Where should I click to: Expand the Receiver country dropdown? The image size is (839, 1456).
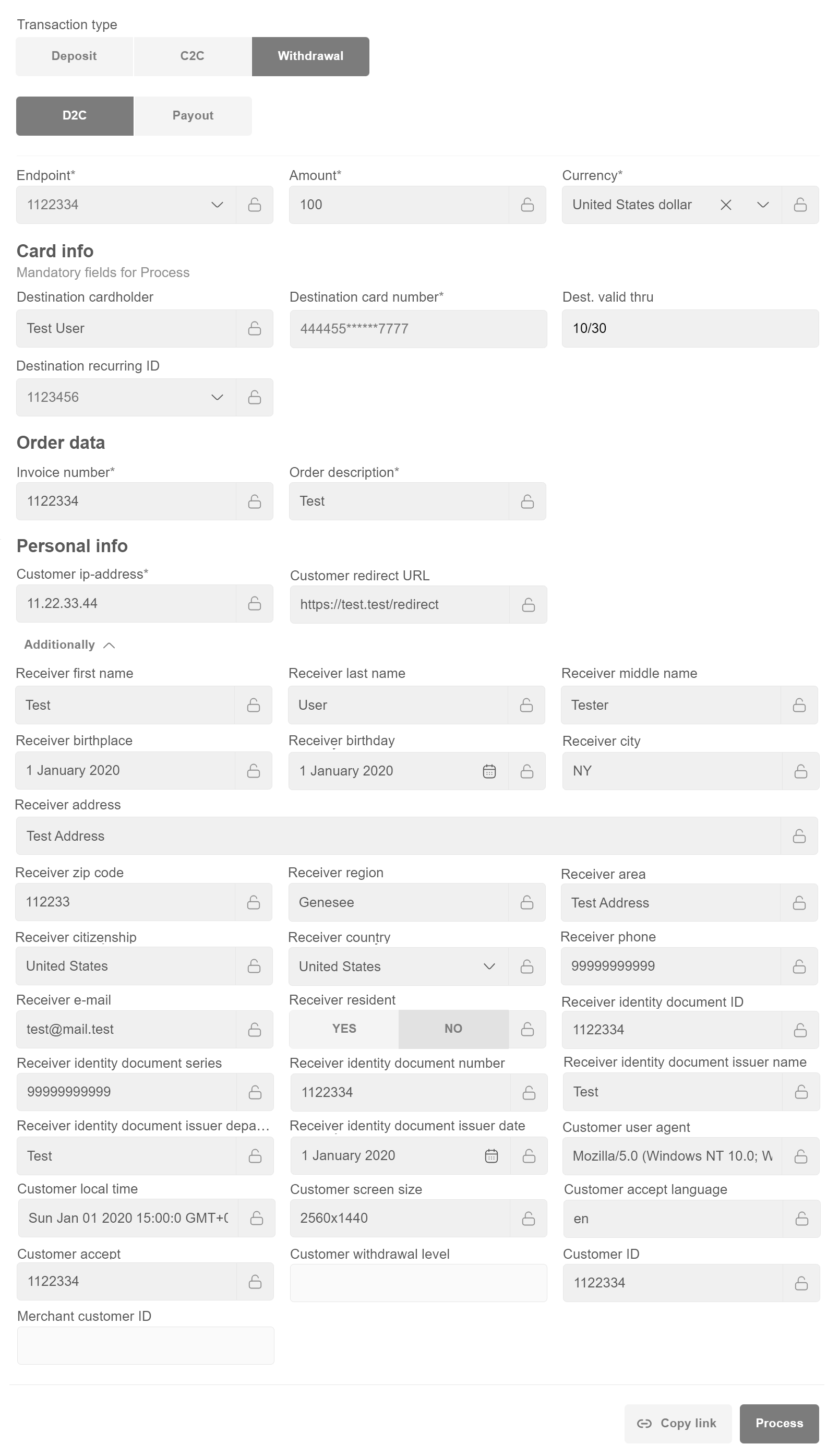(x=489, y=966)
